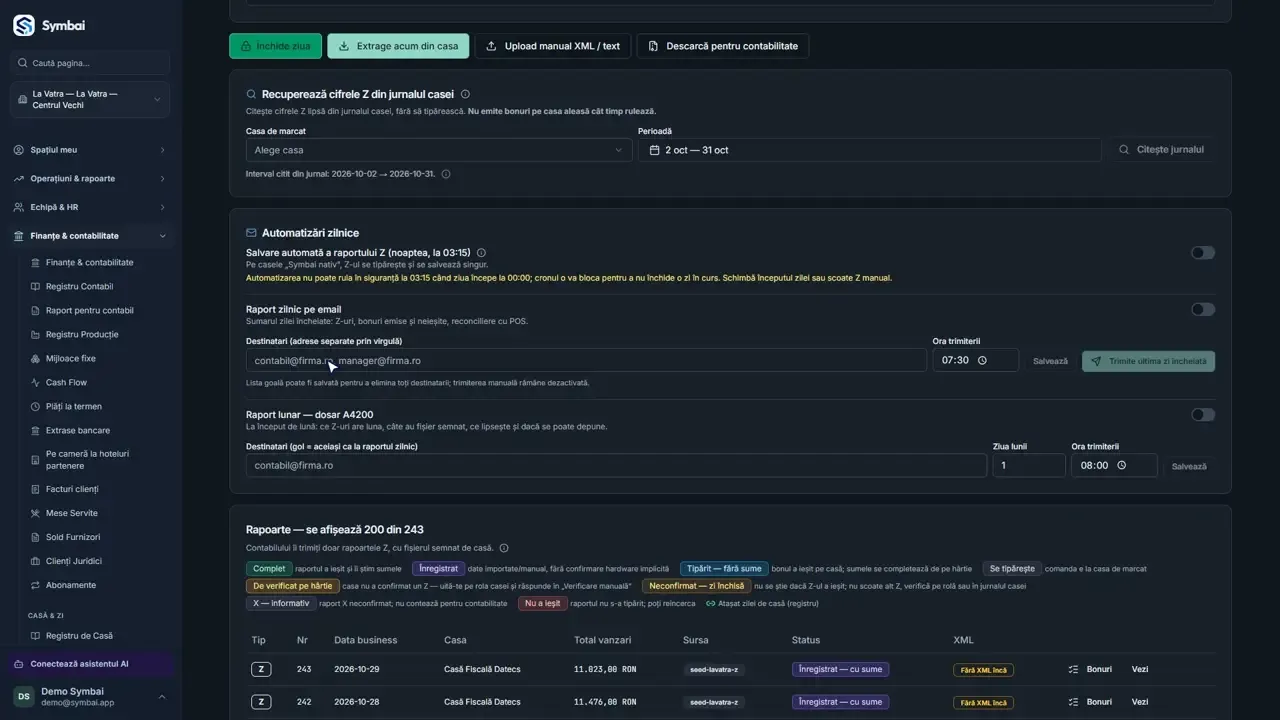This screenshot has width=1280, height=720.
Task: Click the DS user avatar
Action: coord(23,697)
